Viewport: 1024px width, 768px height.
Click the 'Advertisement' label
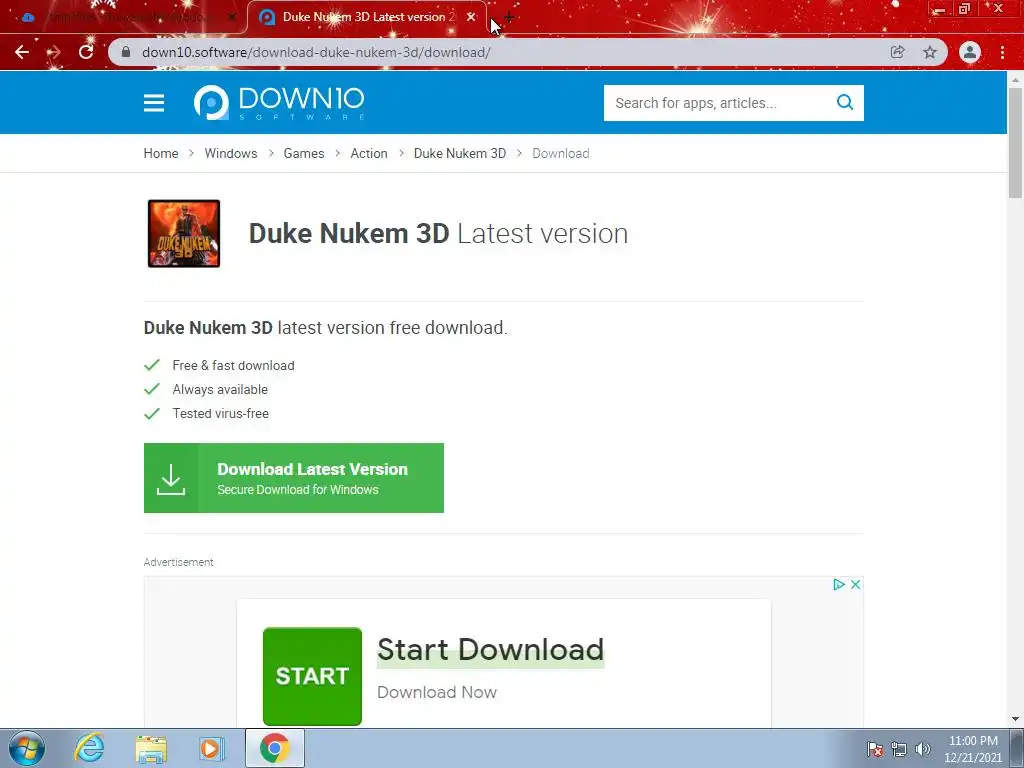(x=178, y=562)
